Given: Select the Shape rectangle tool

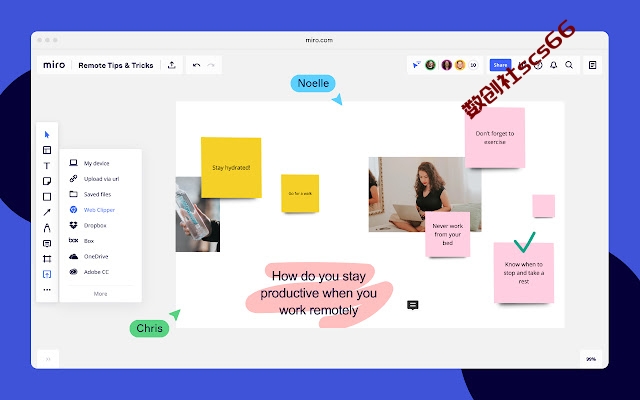Looking at the screenshot, I should point(47,197).
